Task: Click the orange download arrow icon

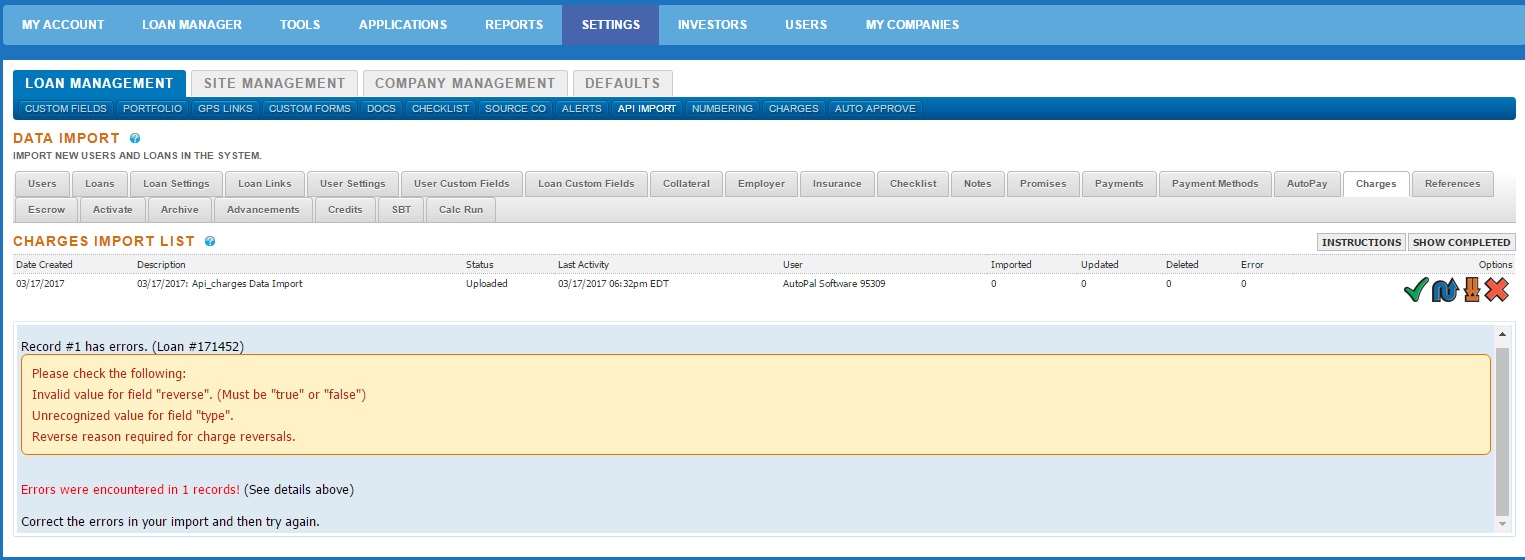Action: (1471, 291)
